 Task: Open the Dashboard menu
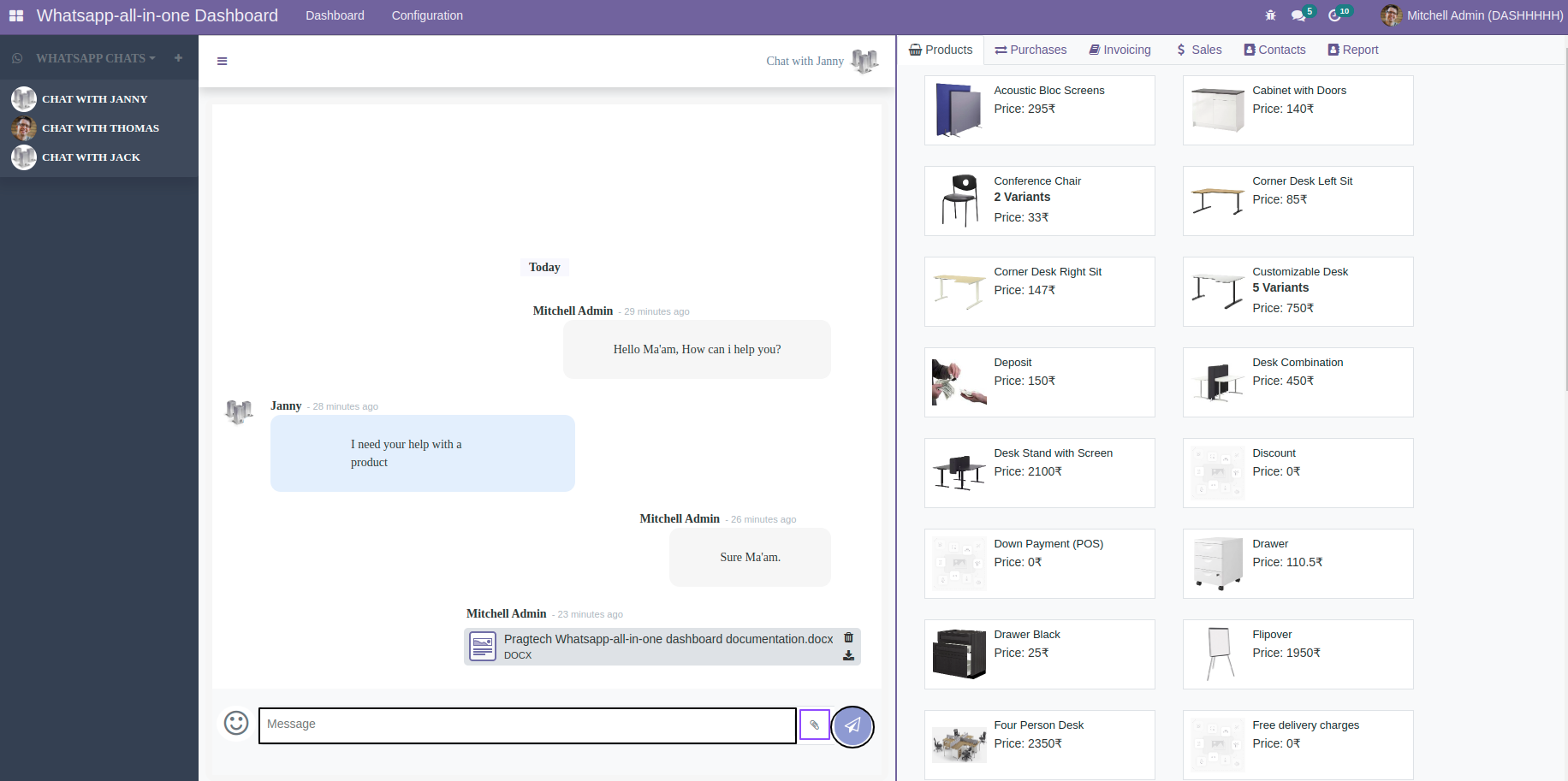[335, 15]
